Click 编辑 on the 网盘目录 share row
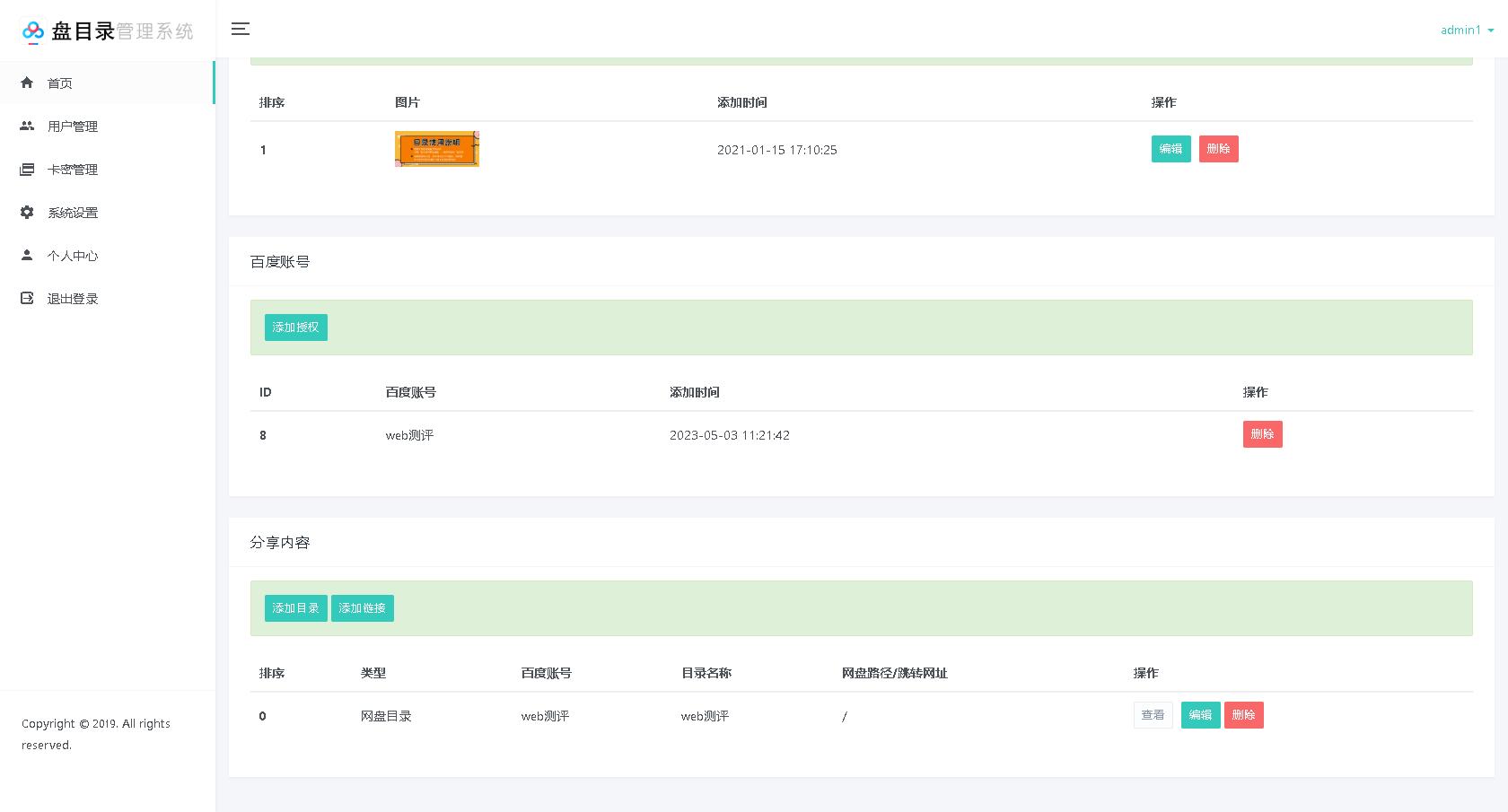The image size is (1508, 812). coord(1200,715)
